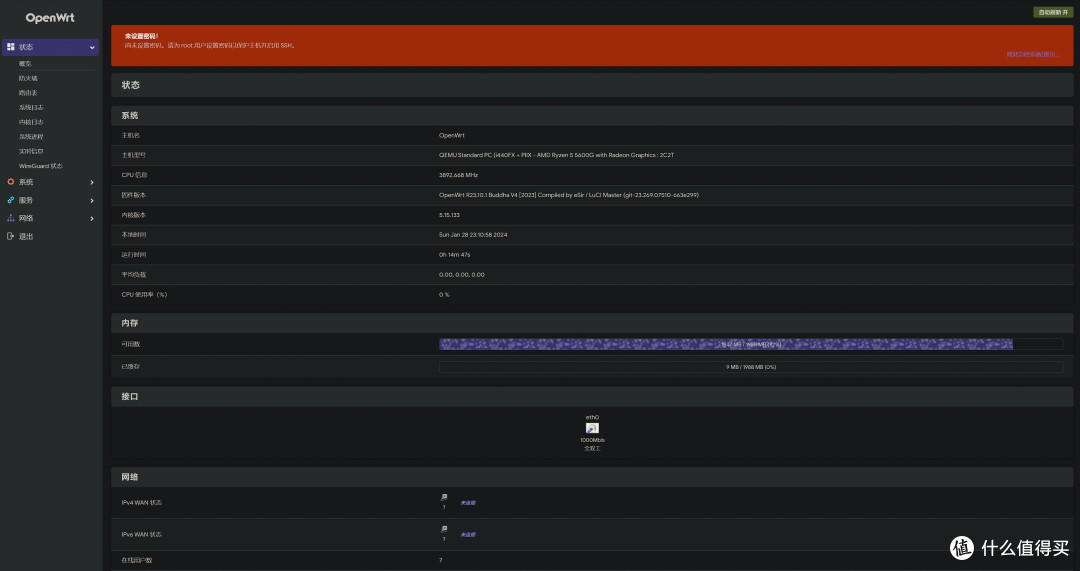1080x571 pixels.
Task: Click the 未设置密码 warning title
Action: click(141, 36)
